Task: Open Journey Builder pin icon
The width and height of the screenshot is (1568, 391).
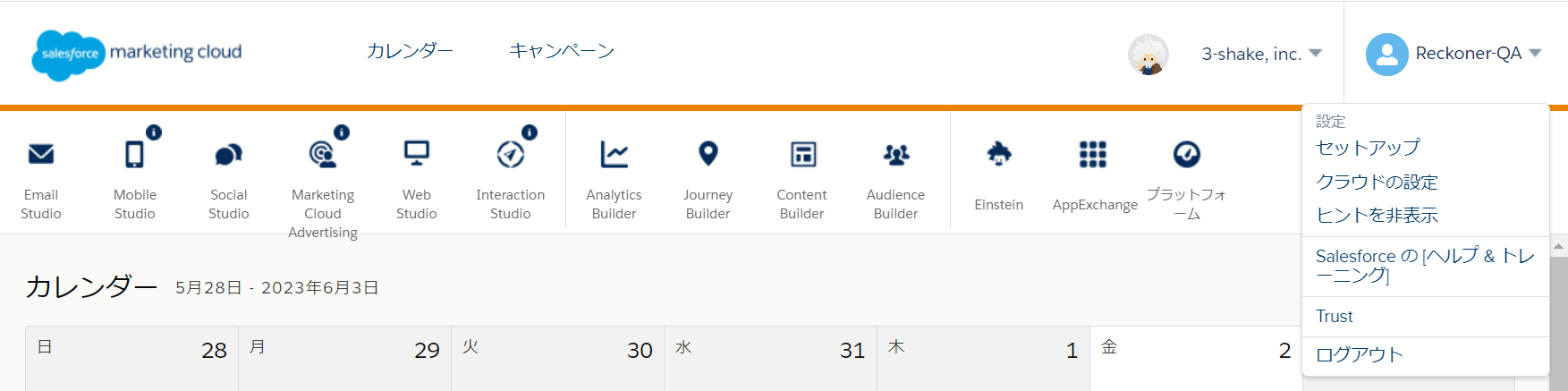Action: pyautogui.click(x=708, y=154)
